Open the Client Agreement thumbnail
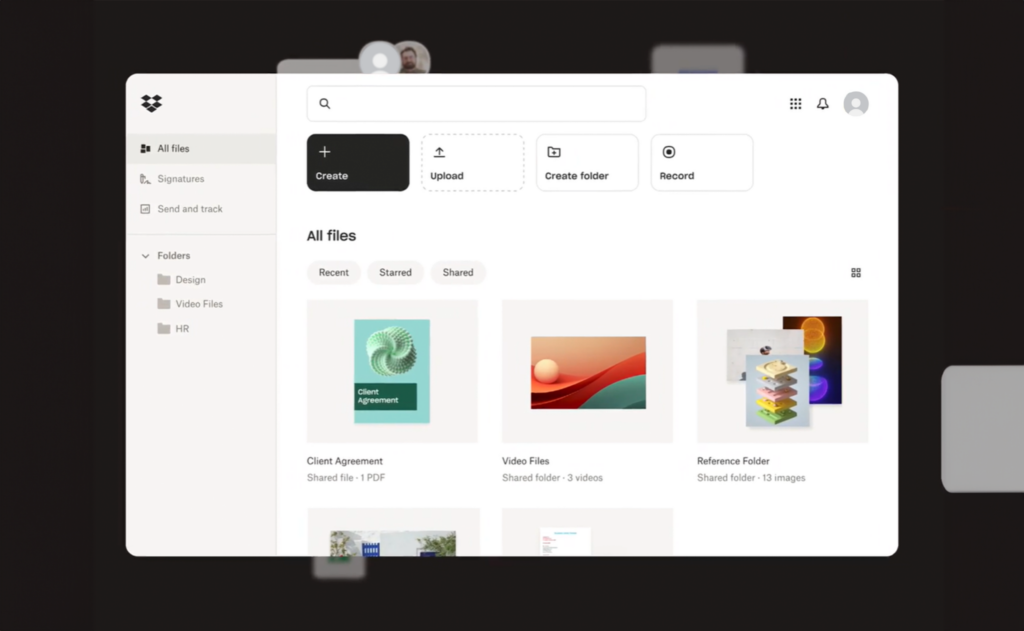 (392, 371)
